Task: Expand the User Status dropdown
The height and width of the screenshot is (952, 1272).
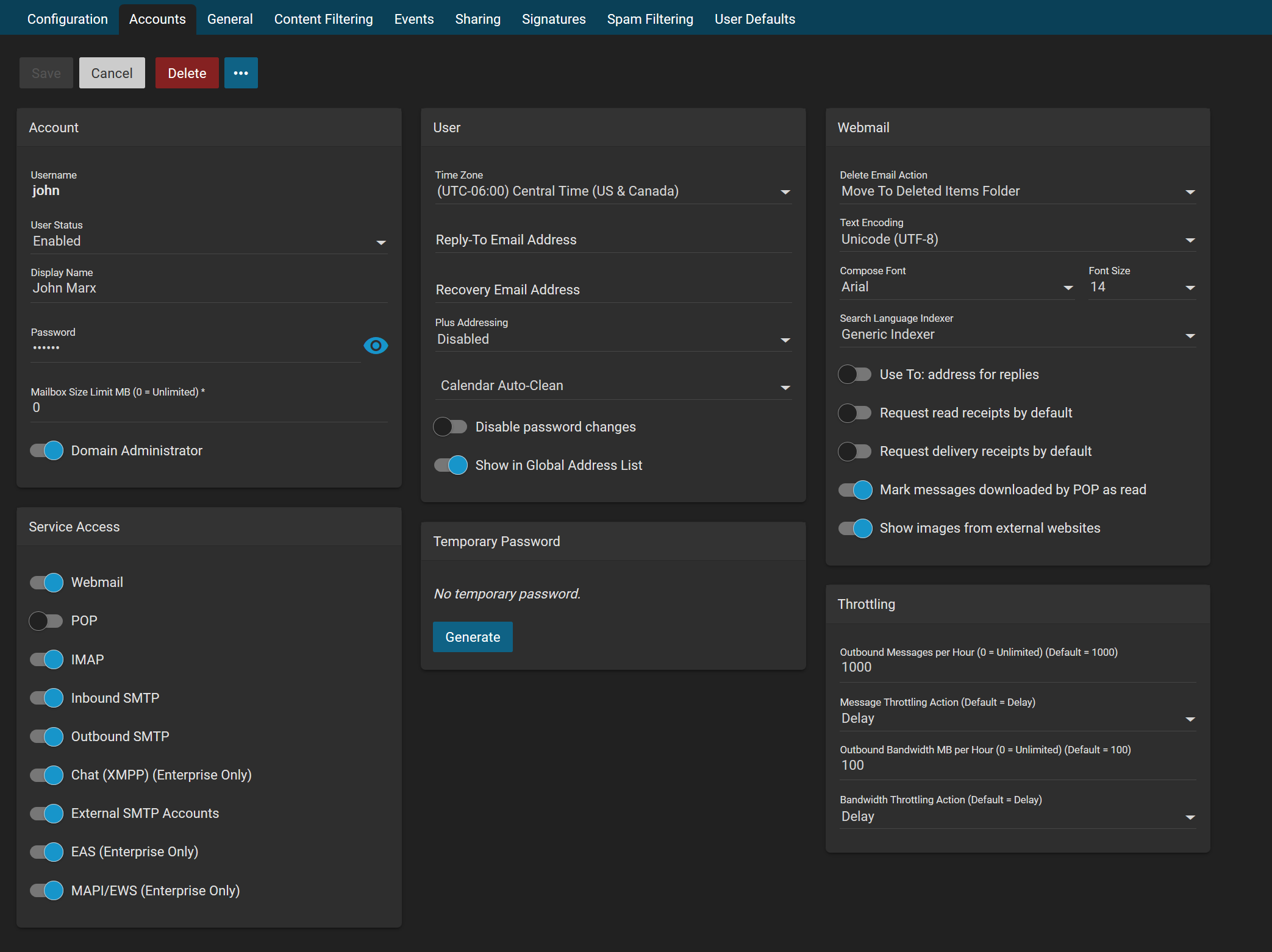Action: point(209,241)
